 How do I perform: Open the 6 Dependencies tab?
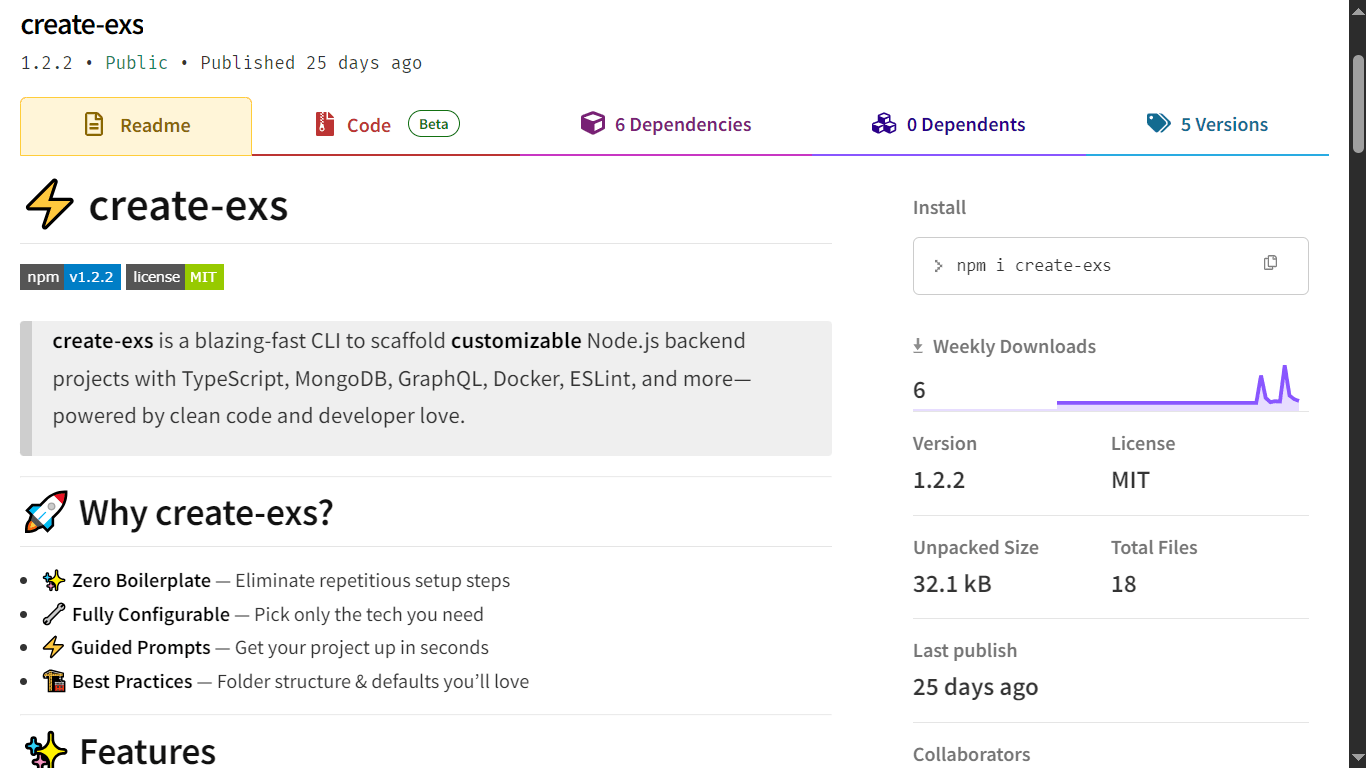click(666, 125)
